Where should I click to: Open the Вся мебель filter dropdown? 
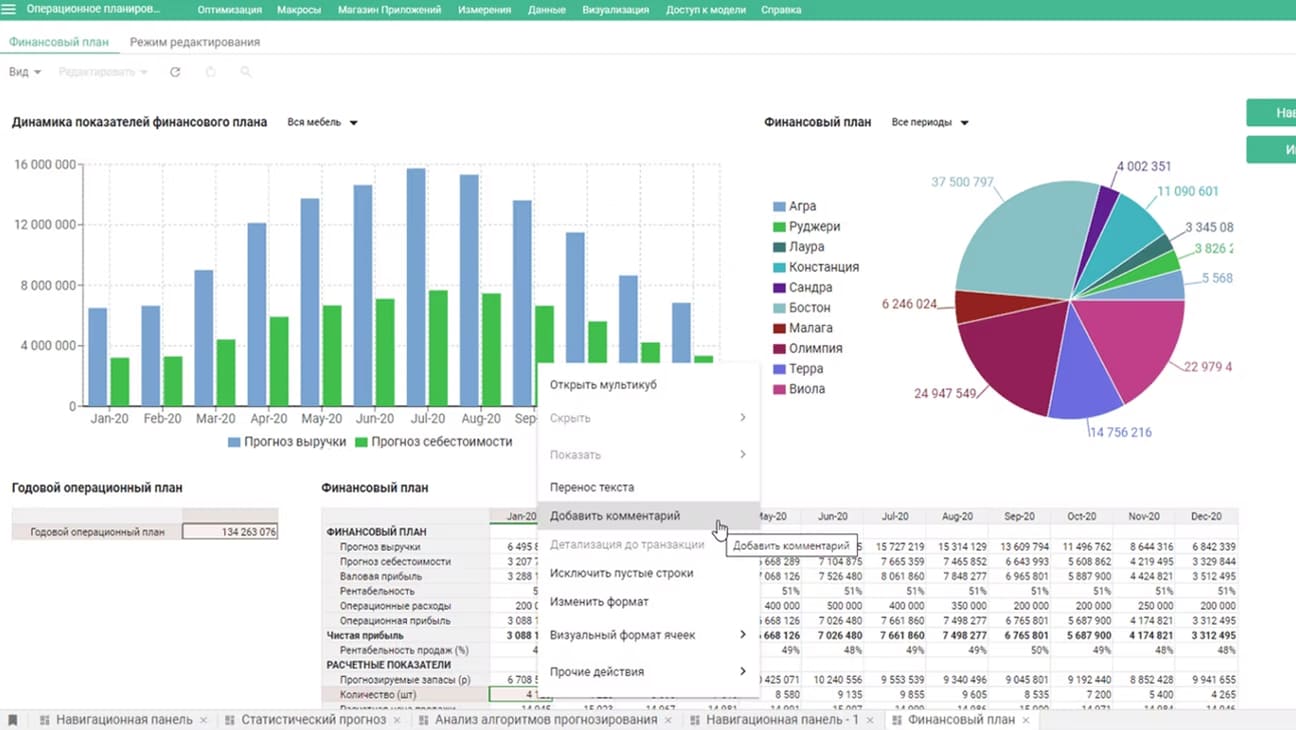coord(322,123)
